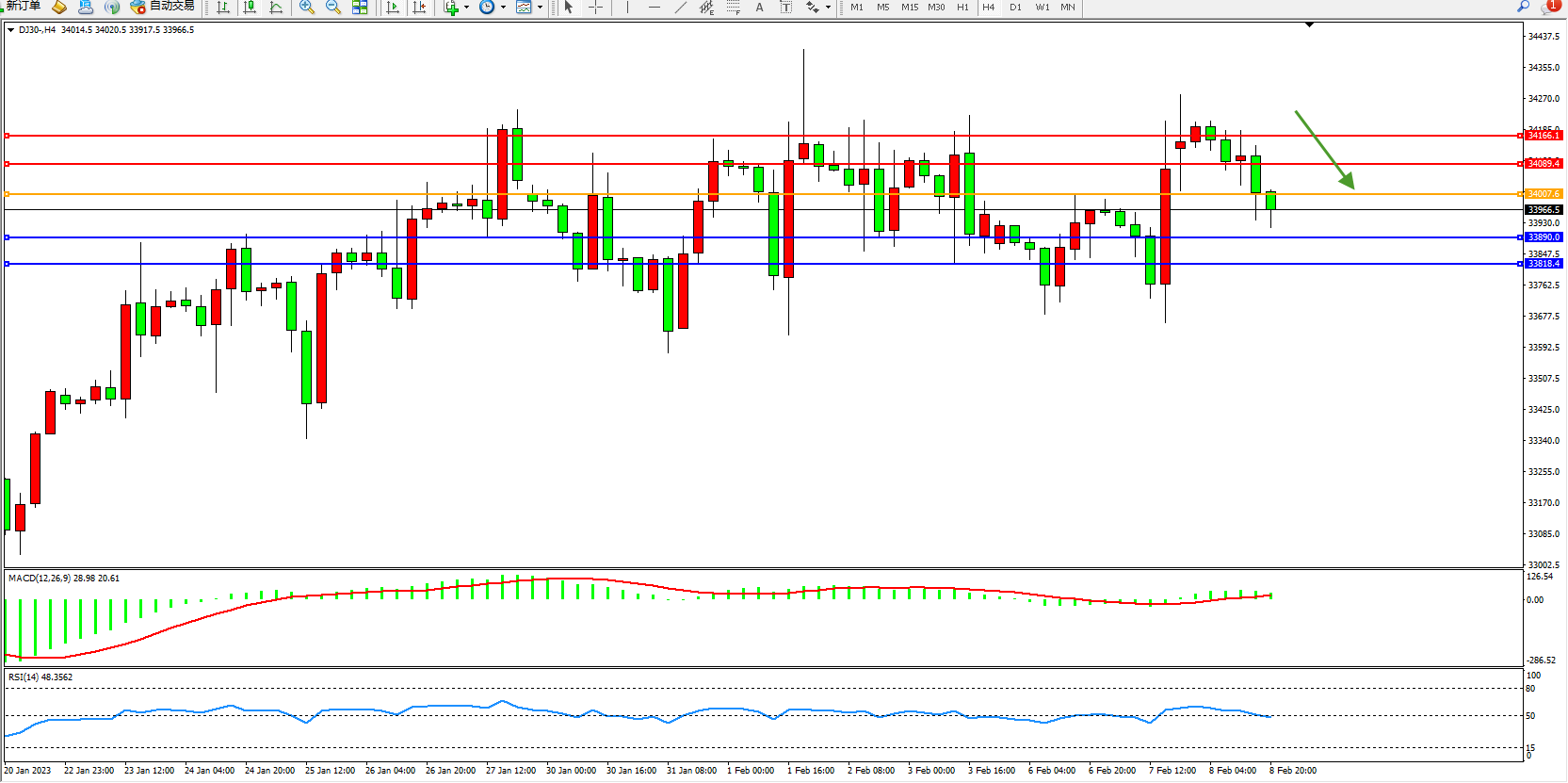Viewport: 1568px width, 783px height.
Task: Click the zoom out magnifier icon
Action: 333,8
